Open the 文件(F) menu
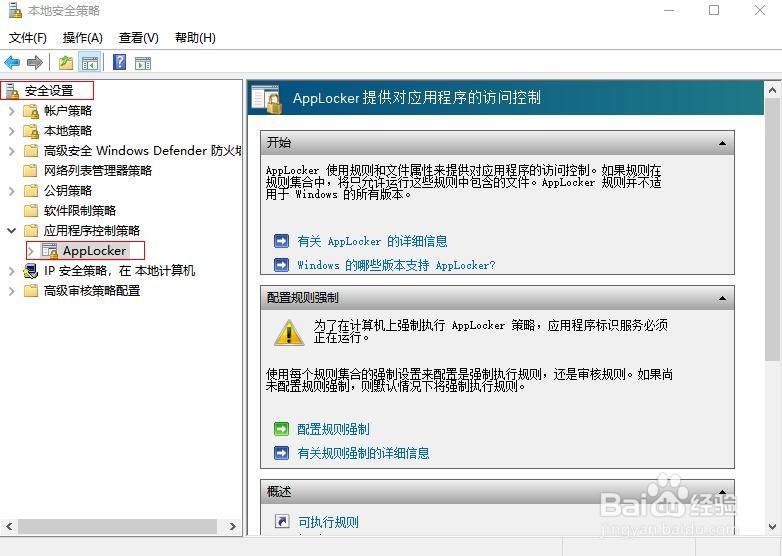782x556 pixels. [28, 38]
